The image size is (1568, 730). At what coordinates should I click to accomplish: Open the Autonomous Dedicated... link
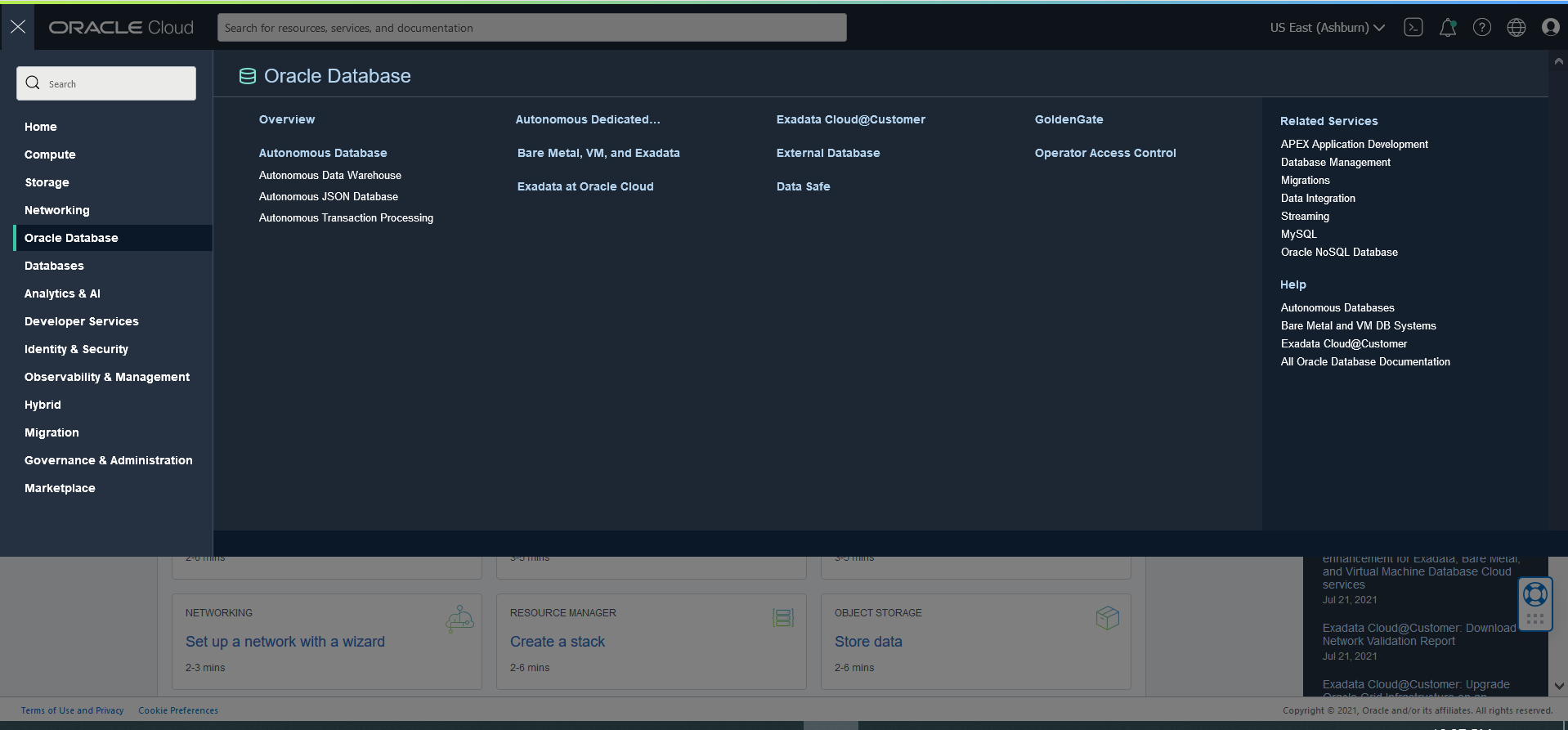pyautogui.click(x=588, y=119)
